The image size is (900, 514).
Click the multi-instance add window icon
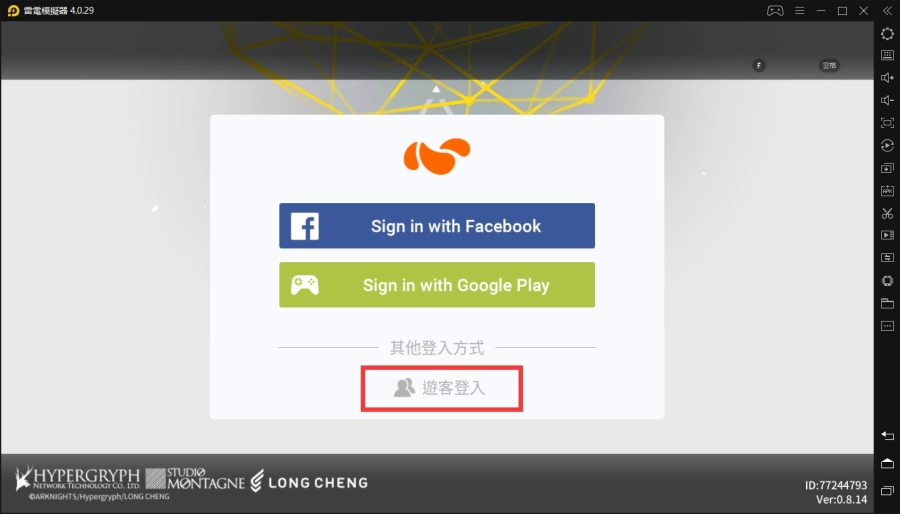point(887,168)
